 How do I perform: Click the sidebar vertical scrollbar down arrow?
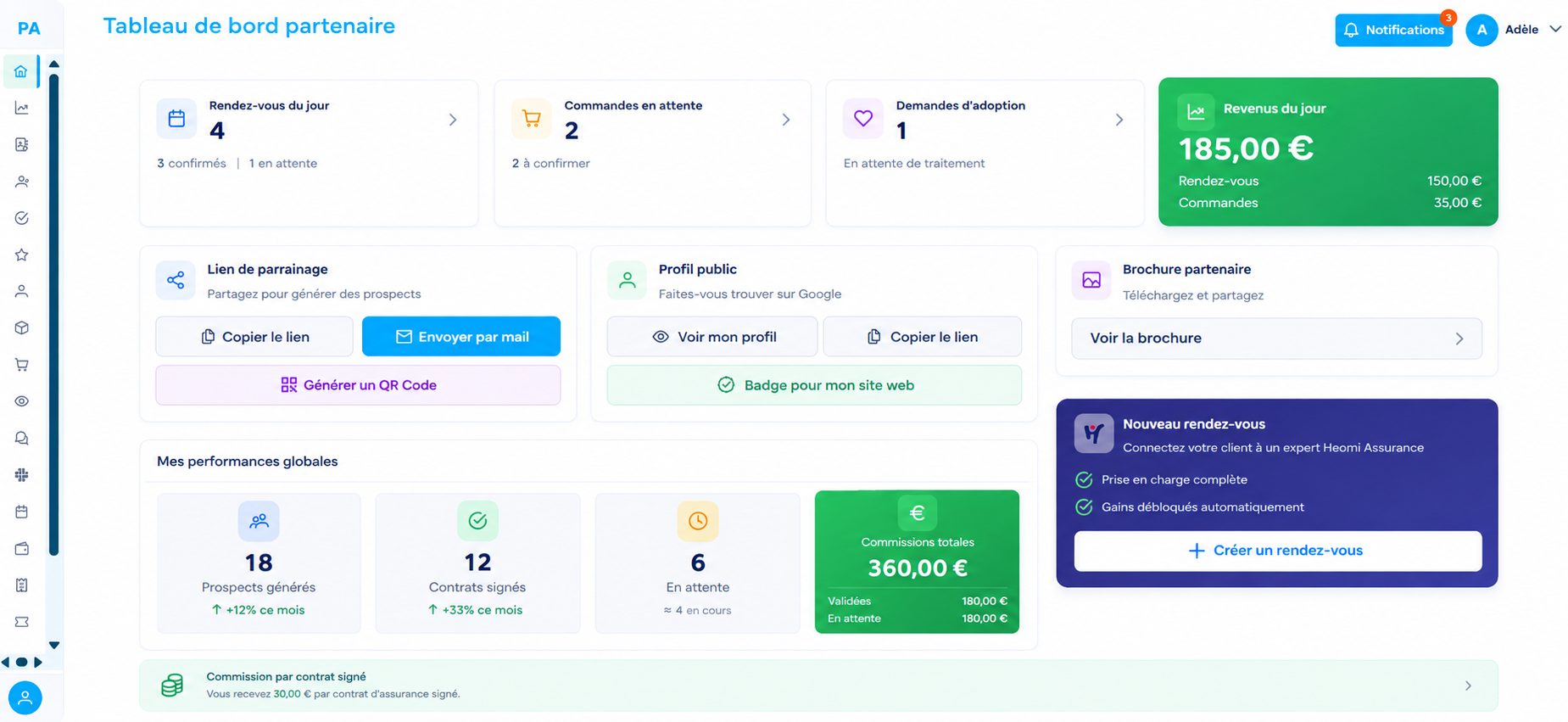(x=54, y=646)
